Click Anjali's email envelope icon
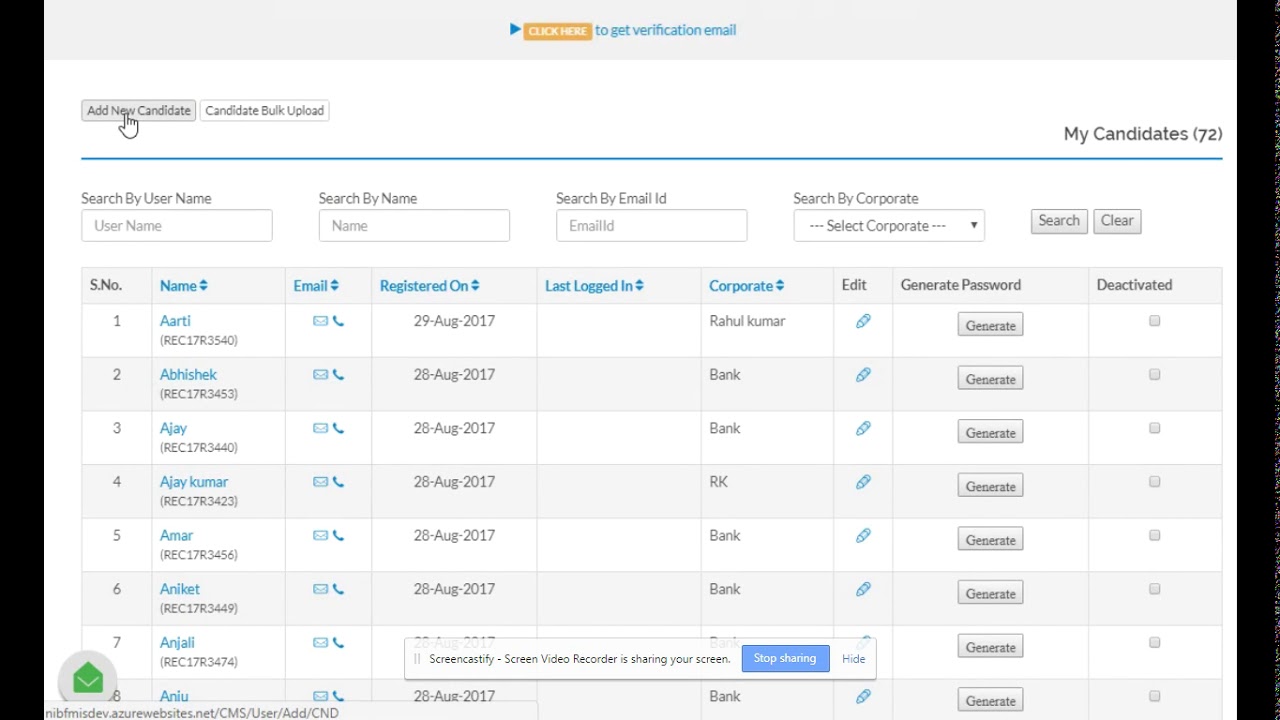This screenshot has width=1280, height=720. (320, 643)
